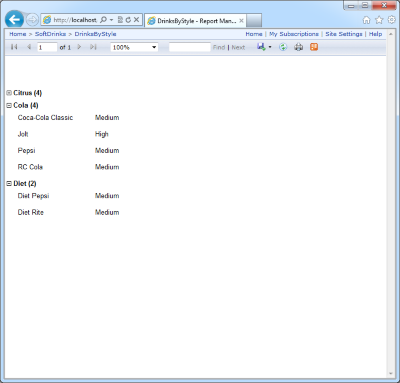Screen dimensions: 400x383
Task: Click the Find text search box
Action: pyautogui.click(x=190, y=47)
